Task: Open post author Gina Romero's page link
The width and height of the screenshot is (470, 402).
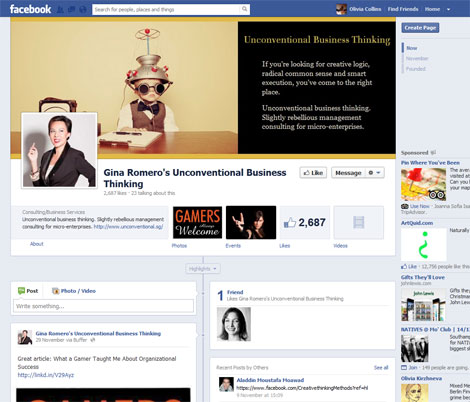Action: coord(98,333)
